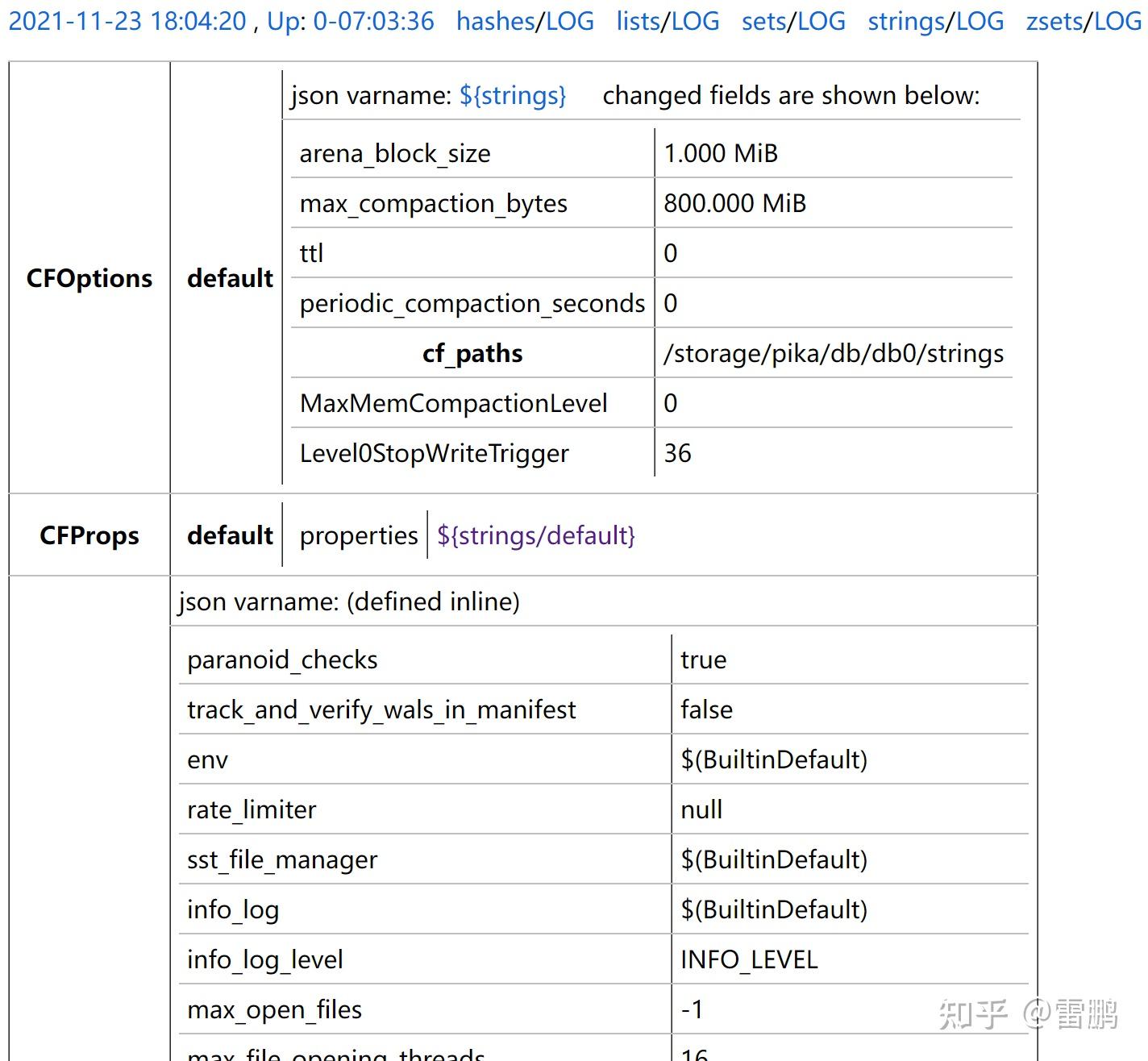The image size is (1148, 1061).
Task: Open the zsets LOG link
Action: [1083, 21]
